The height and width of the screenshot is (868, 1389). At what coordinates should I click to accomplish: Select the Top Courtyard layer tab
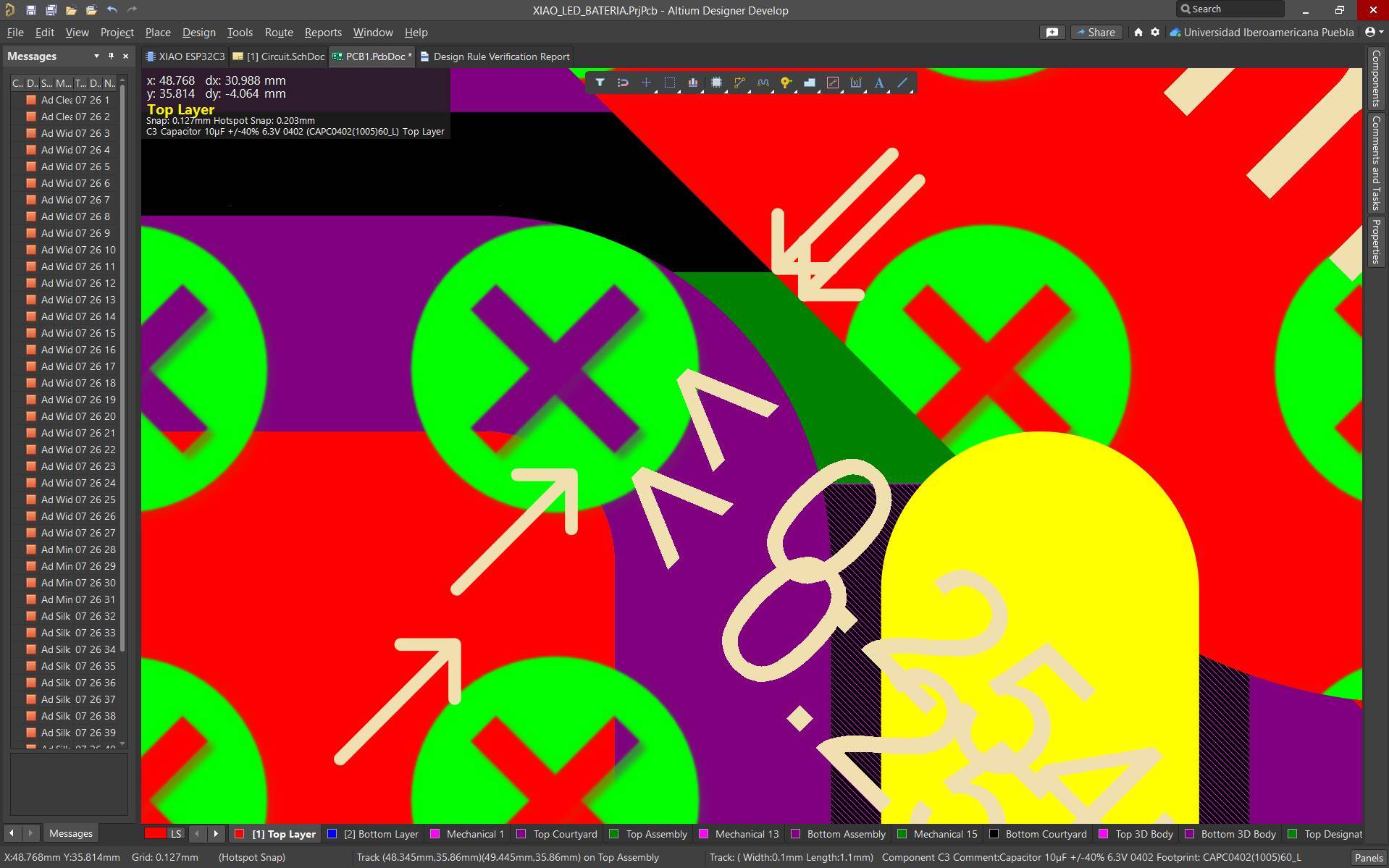tap(558, 834)
